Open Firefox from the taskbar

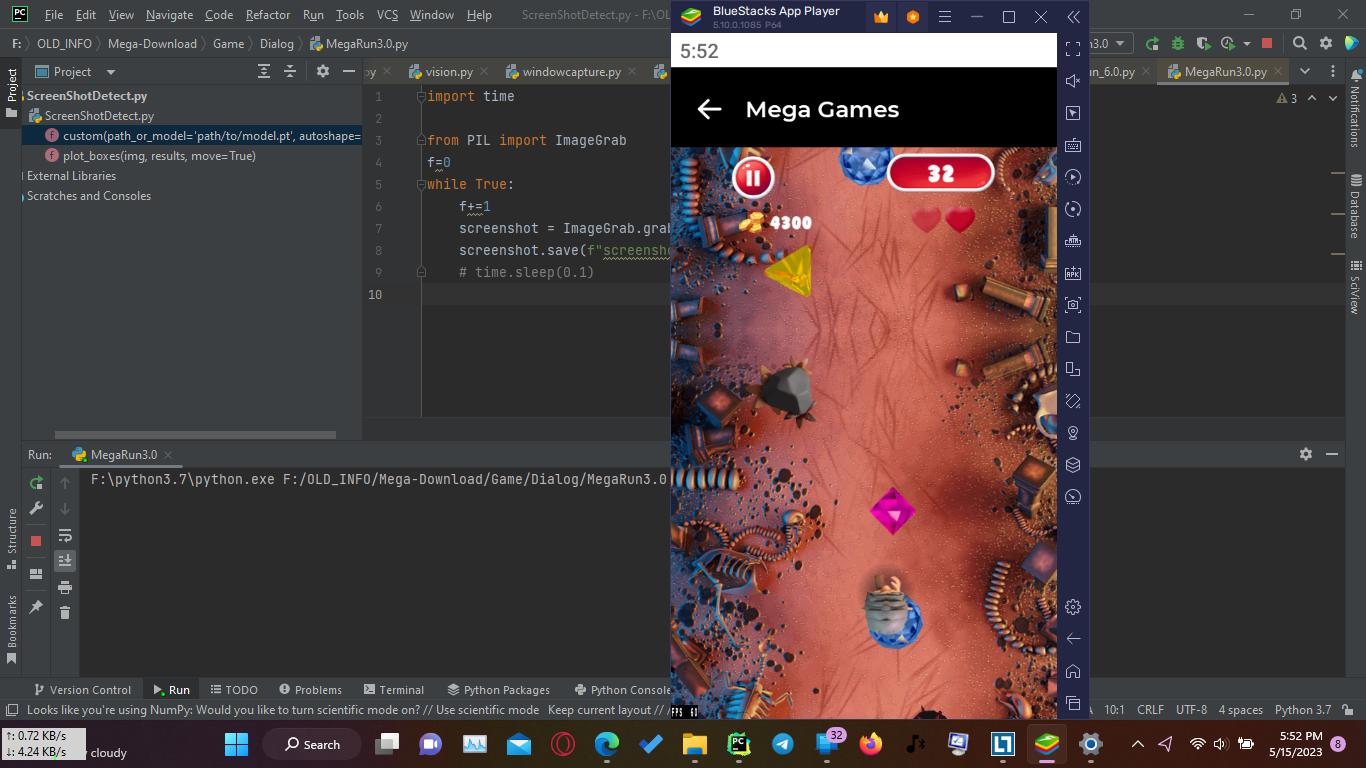[x=871, y=744]
